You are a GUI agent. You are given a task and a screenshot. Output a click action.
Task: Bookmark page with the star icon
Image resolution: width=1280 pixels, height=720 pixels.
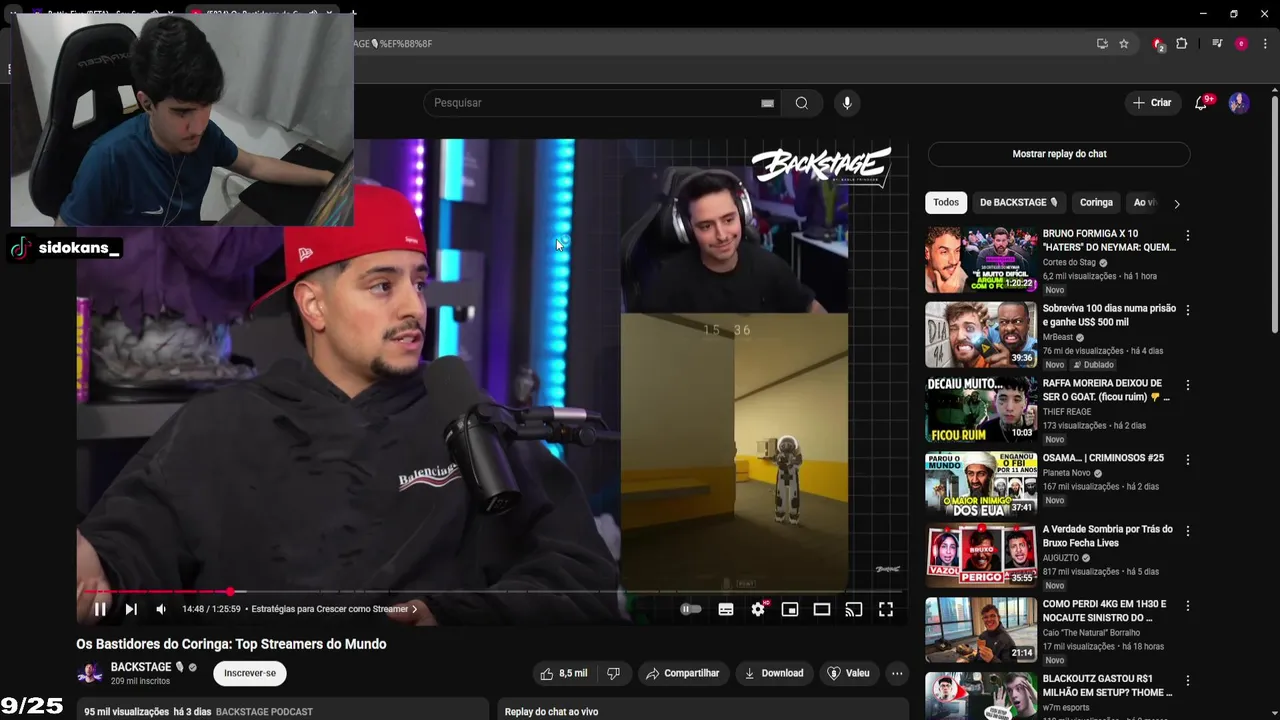point(1124,44)
